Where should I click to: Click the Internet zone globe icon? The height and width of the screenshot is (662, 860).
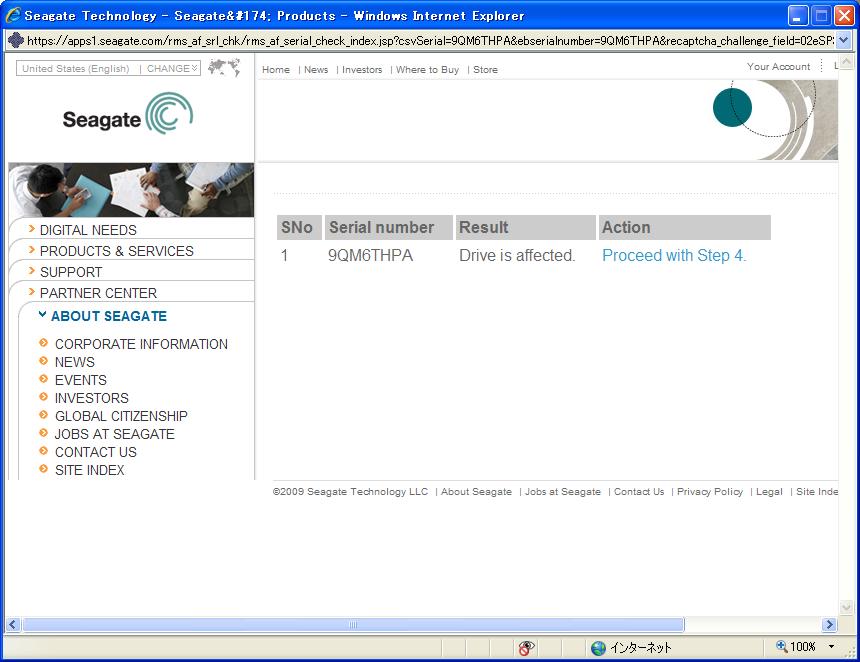(x=598, y=648)
